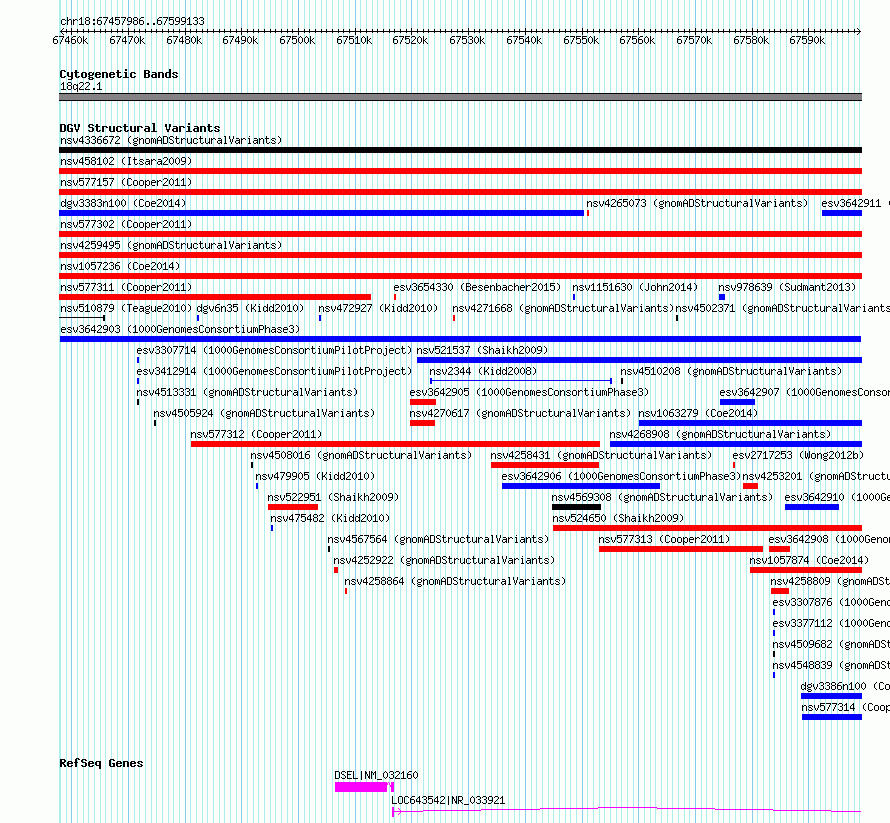Select the nsv458102 (Itsara2009) label
This screenshot has height=823, width=890.
(x=126, y=161)
